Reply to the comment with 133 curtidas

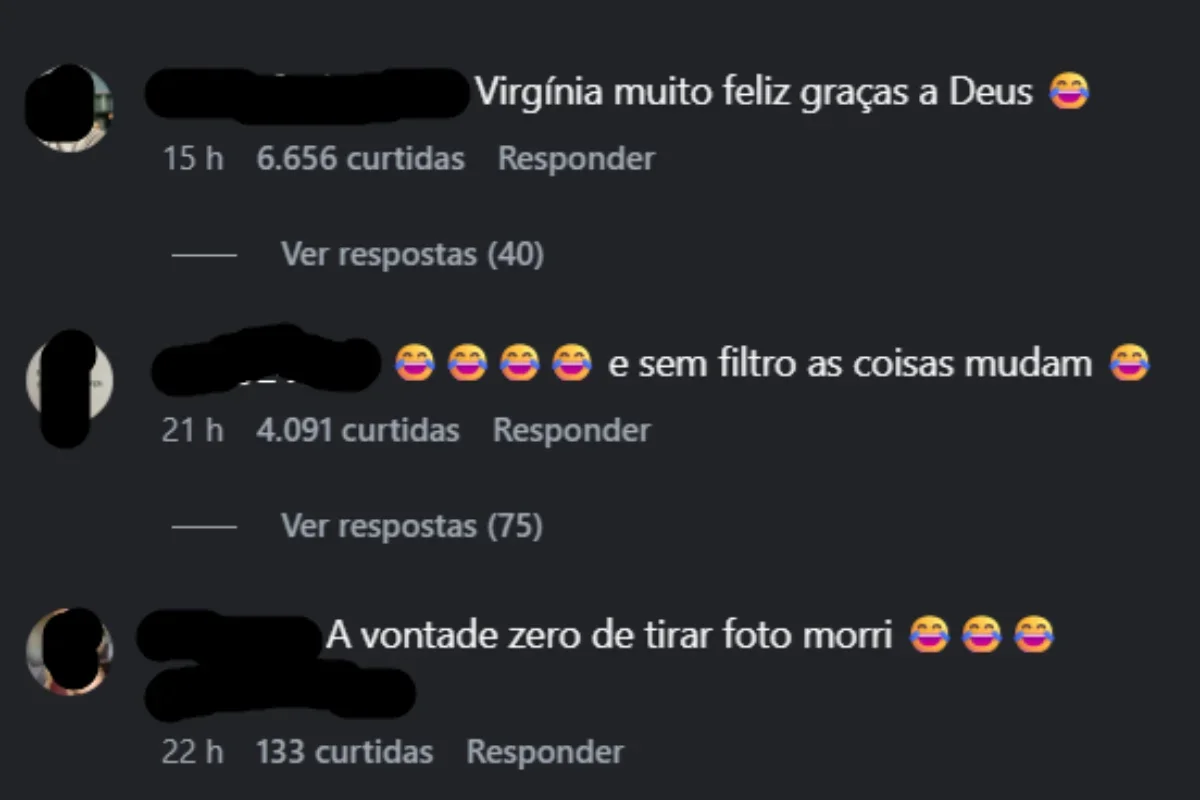(x=545, y=751)
